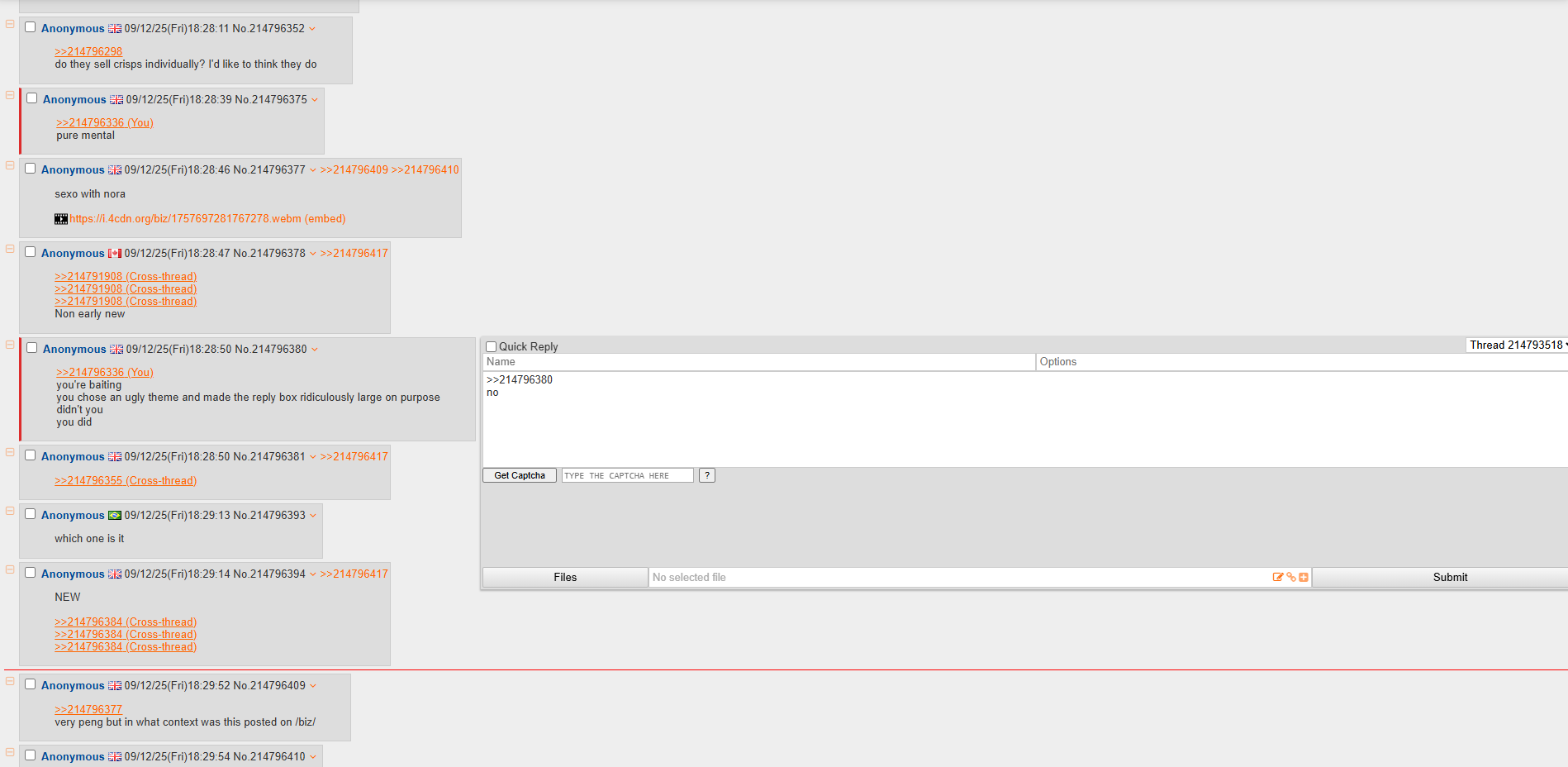Check the box for post No.214796381
This screenshot has width=1568, height=767.
point(31,455)
